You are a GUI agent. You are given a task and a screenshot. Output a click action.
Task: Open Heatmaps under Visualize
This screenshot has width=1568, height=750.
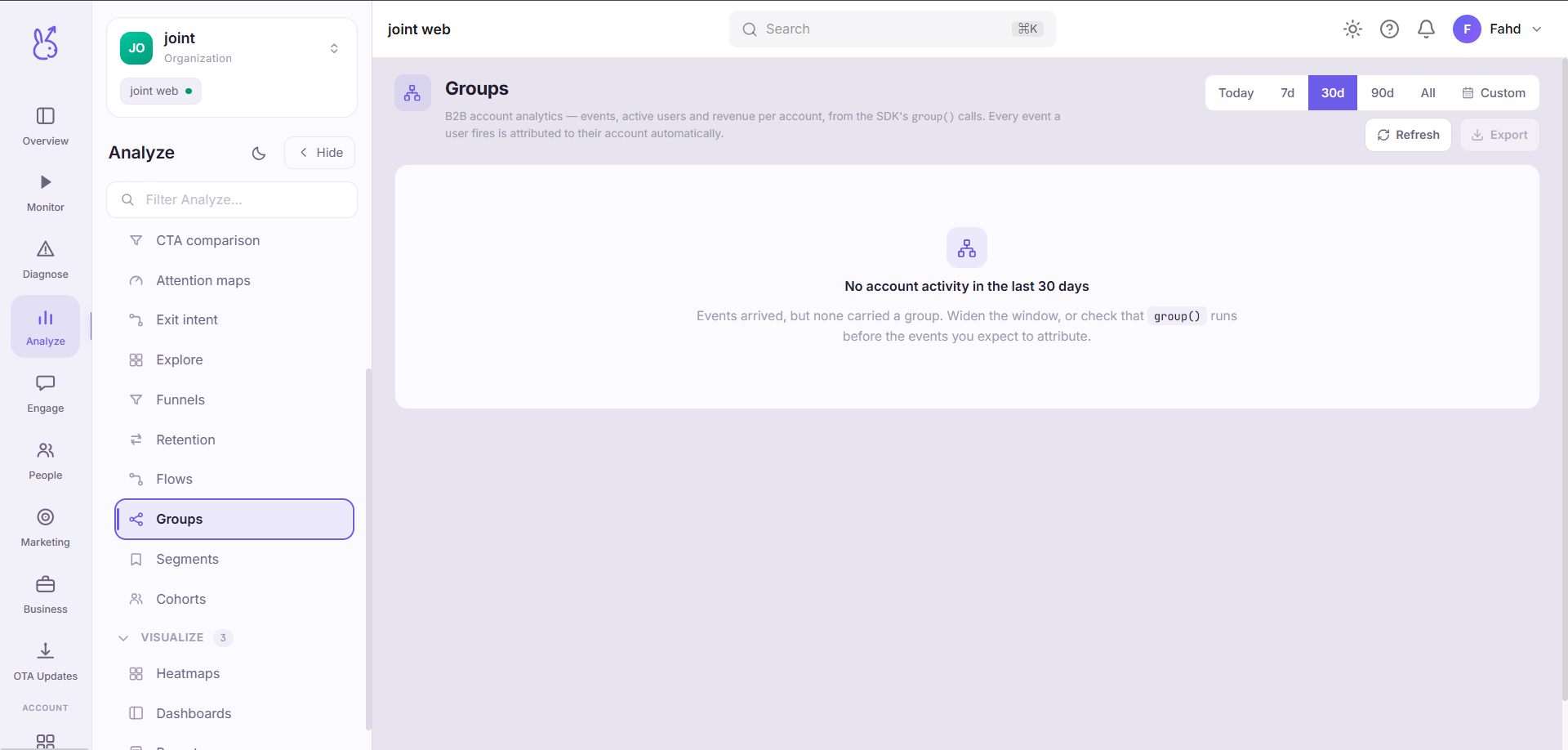coord(234,673)
